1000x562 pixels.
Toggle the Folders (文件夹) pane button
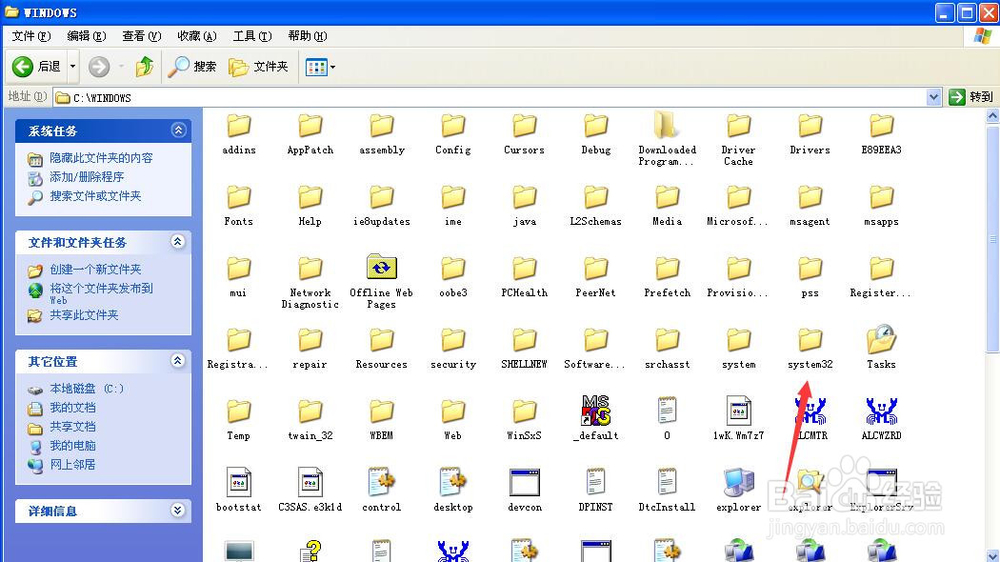point(258,66)
